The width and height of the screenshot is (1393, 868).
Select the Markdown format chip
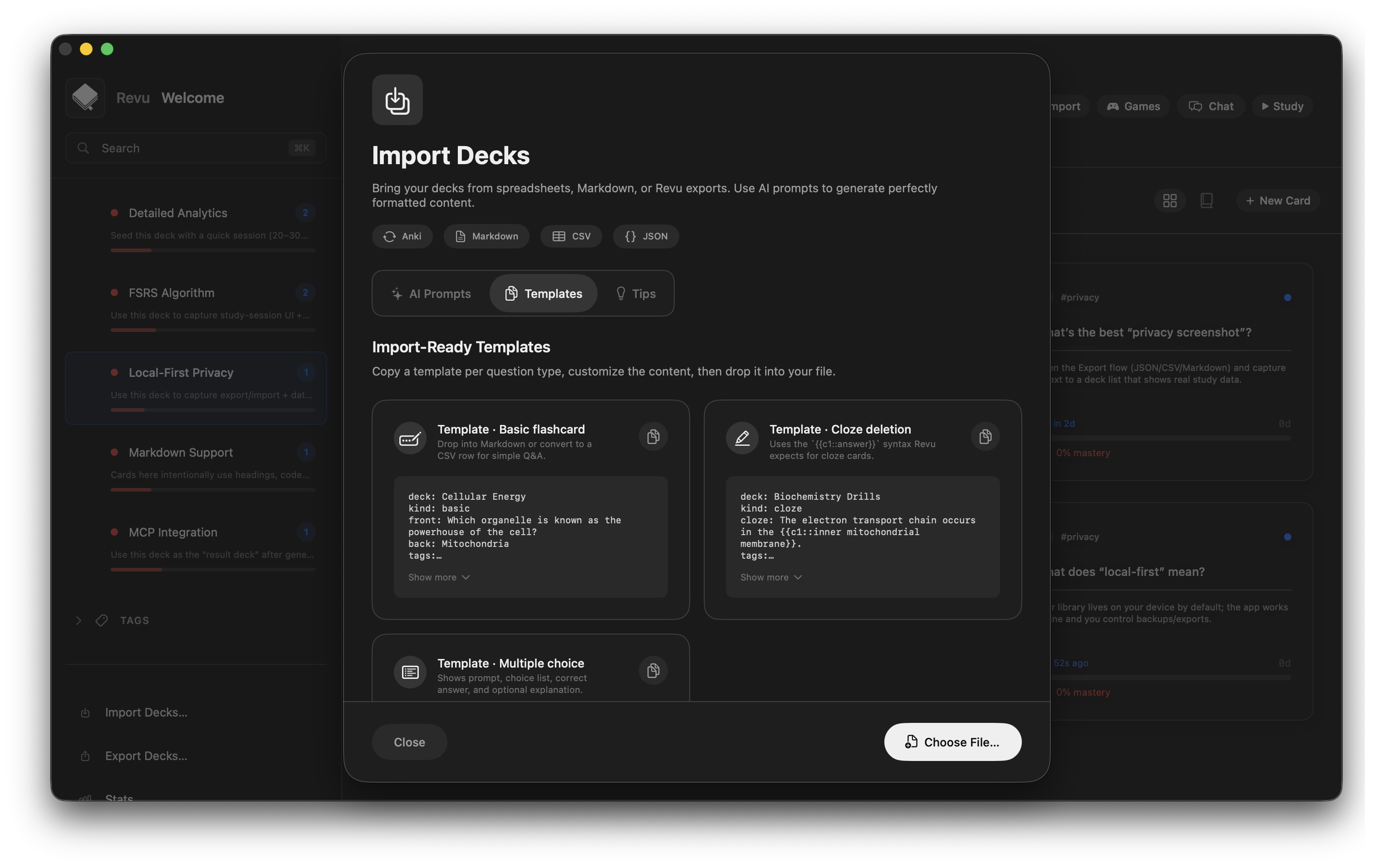click(486, 237)
